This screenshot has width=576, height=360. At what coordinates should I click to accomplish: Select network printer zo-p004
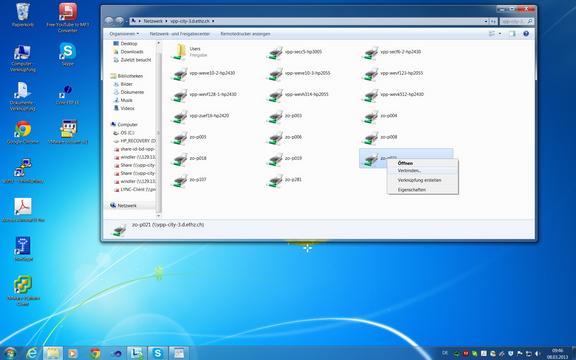click(x=380, y=116)
